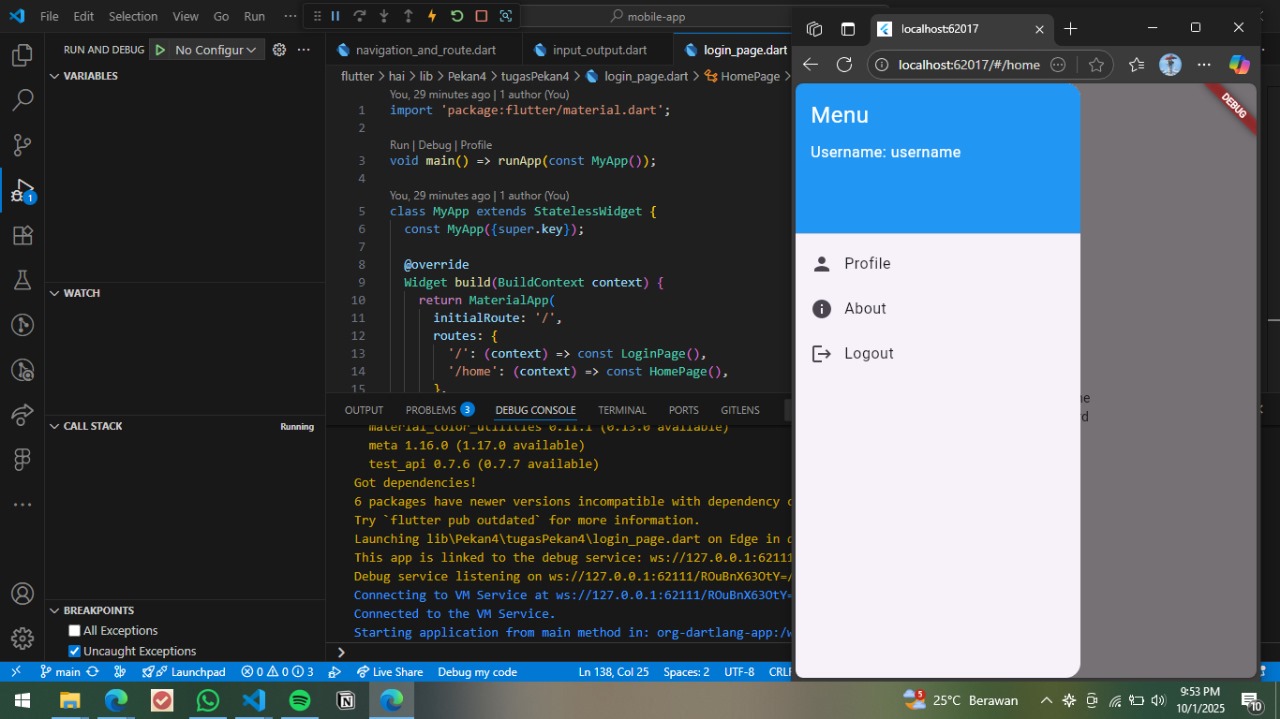Pause the debug session
This screenshot has height=719, width=1280.
[335, 16]
